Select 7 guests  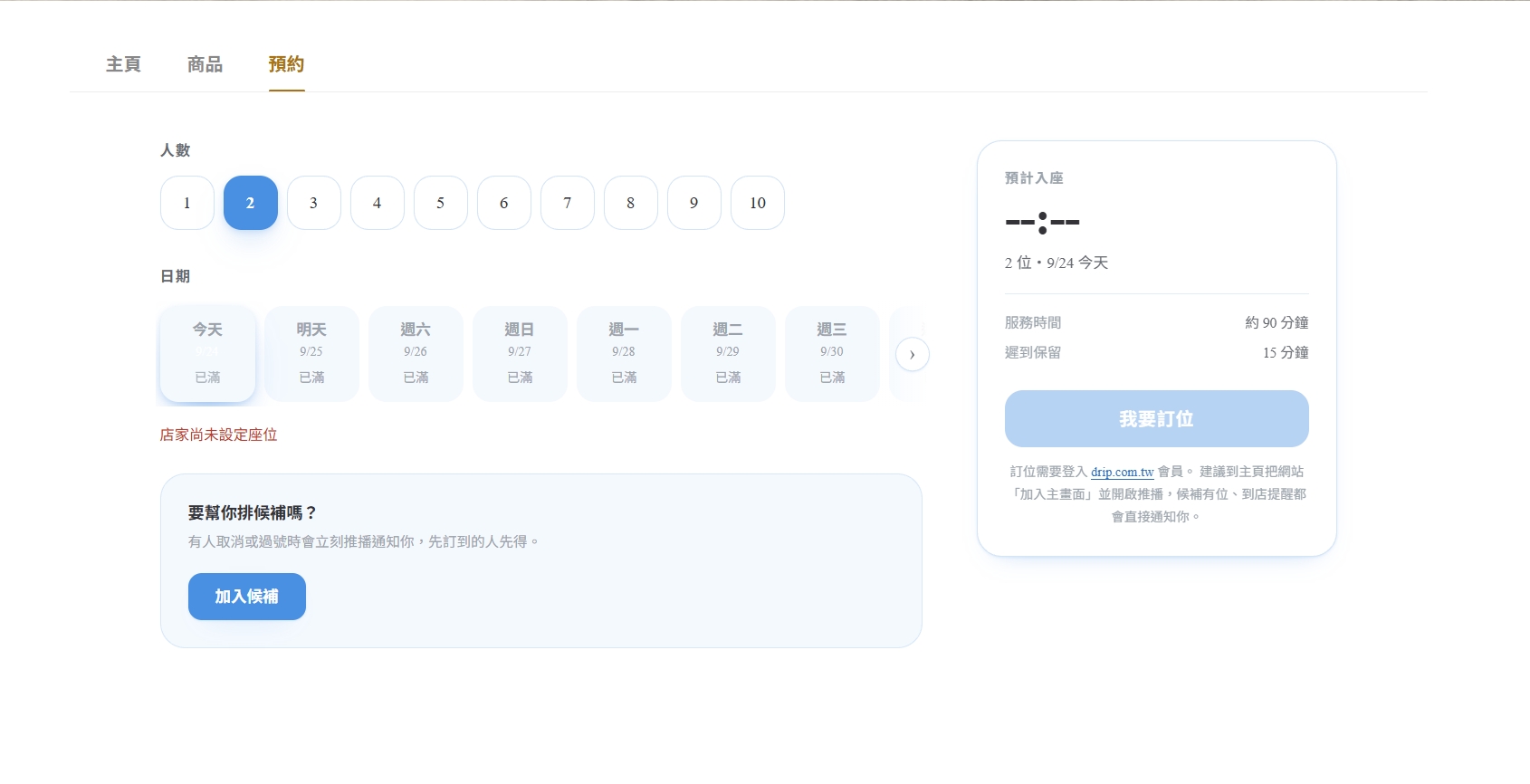(x=568, y=203)
